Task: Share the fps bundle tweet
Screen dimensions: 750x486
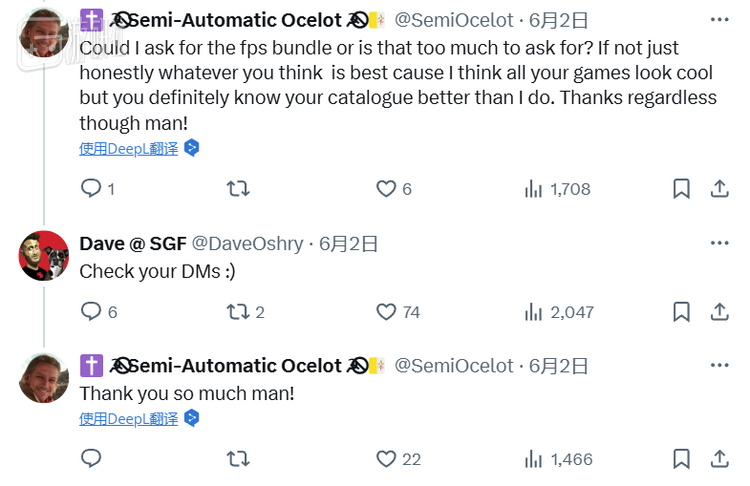Action: 719,188
